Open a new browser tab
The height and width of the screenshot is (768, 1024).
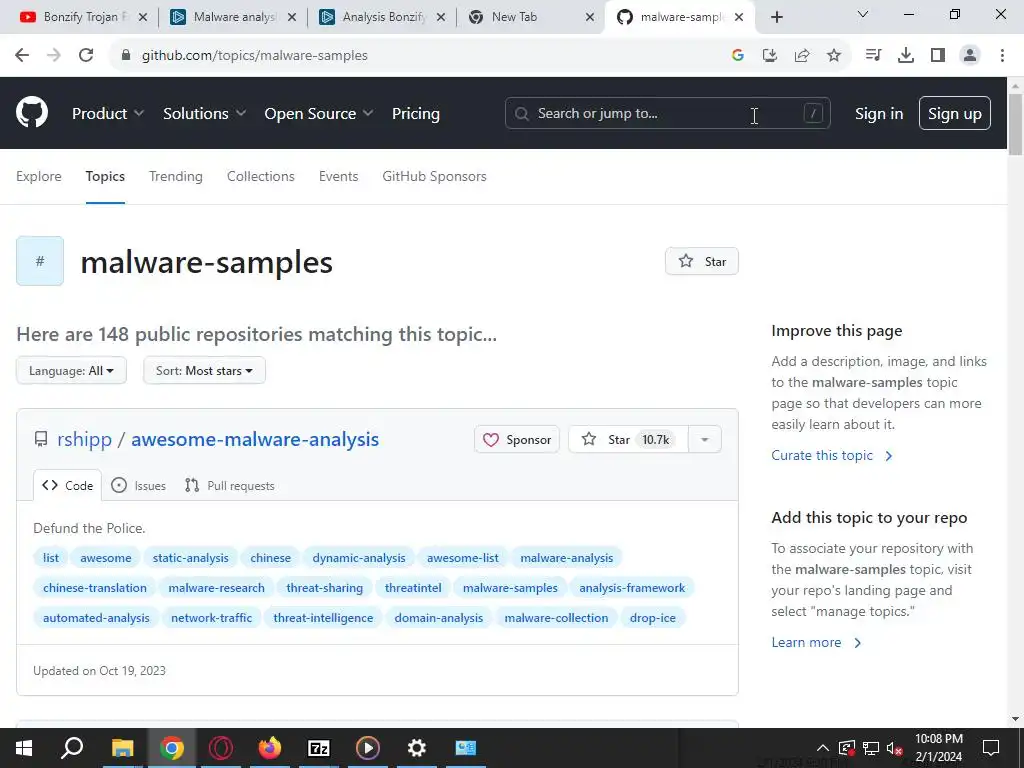[x=776, y=17]
